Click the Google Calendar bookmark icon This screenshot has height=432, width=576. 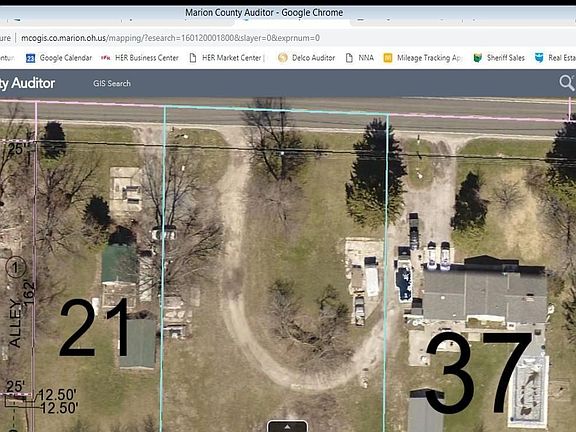(x=30, y=58)
